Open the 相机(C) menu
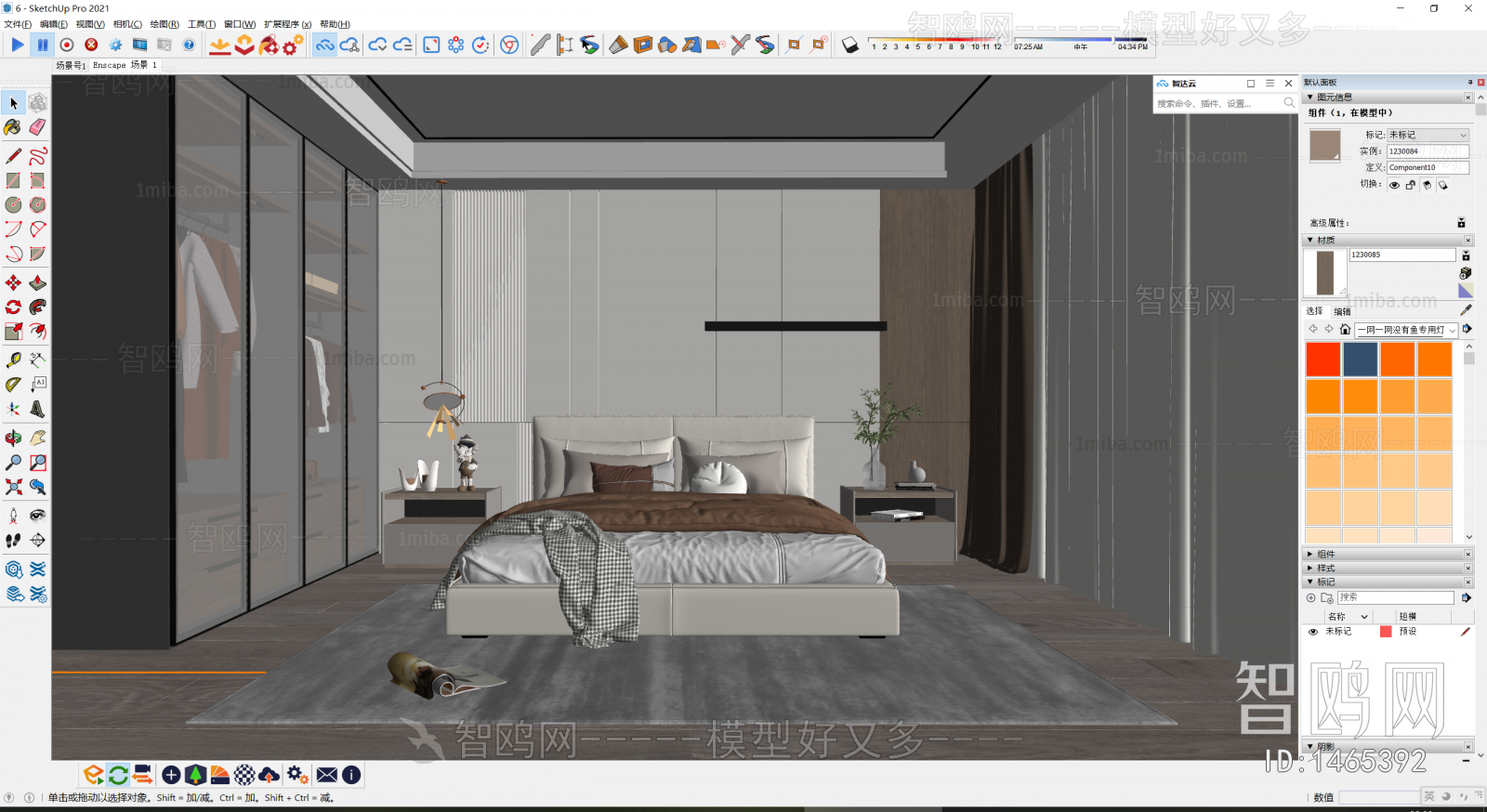 point(127,24)
